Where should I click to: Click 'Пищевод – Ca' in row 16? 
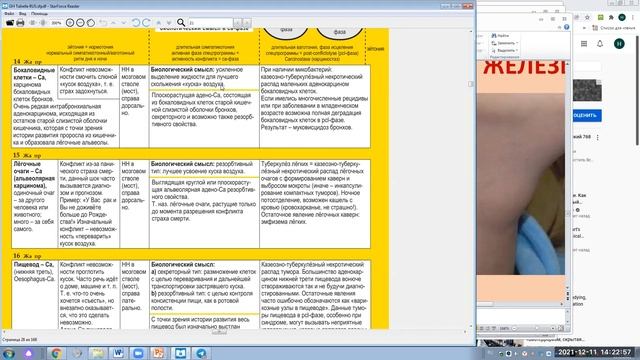[33, 264]
